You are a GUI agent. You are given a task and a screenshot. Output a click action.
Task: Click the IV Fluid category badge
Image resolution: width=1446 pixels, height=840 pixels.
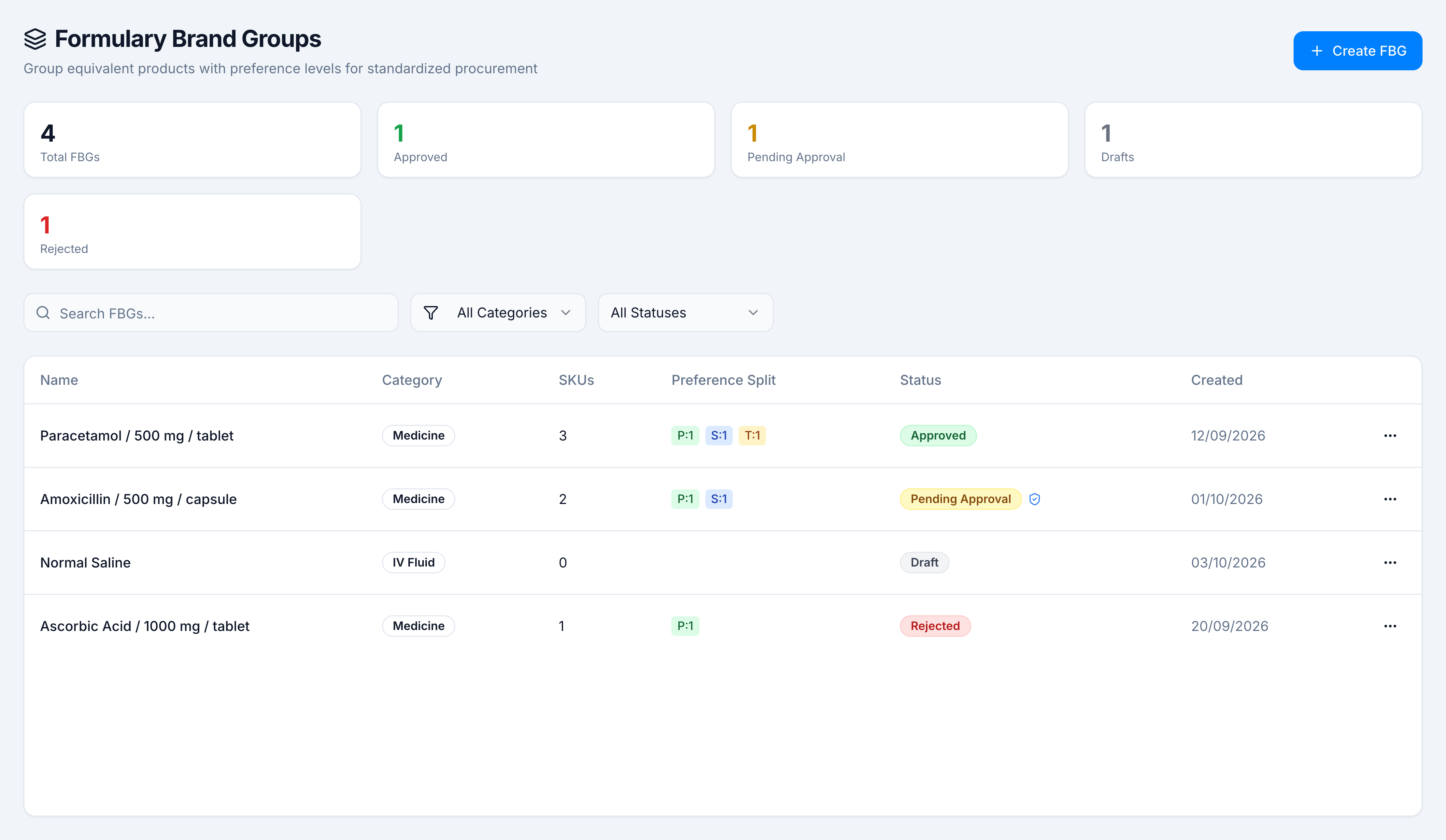click(413, 562)
